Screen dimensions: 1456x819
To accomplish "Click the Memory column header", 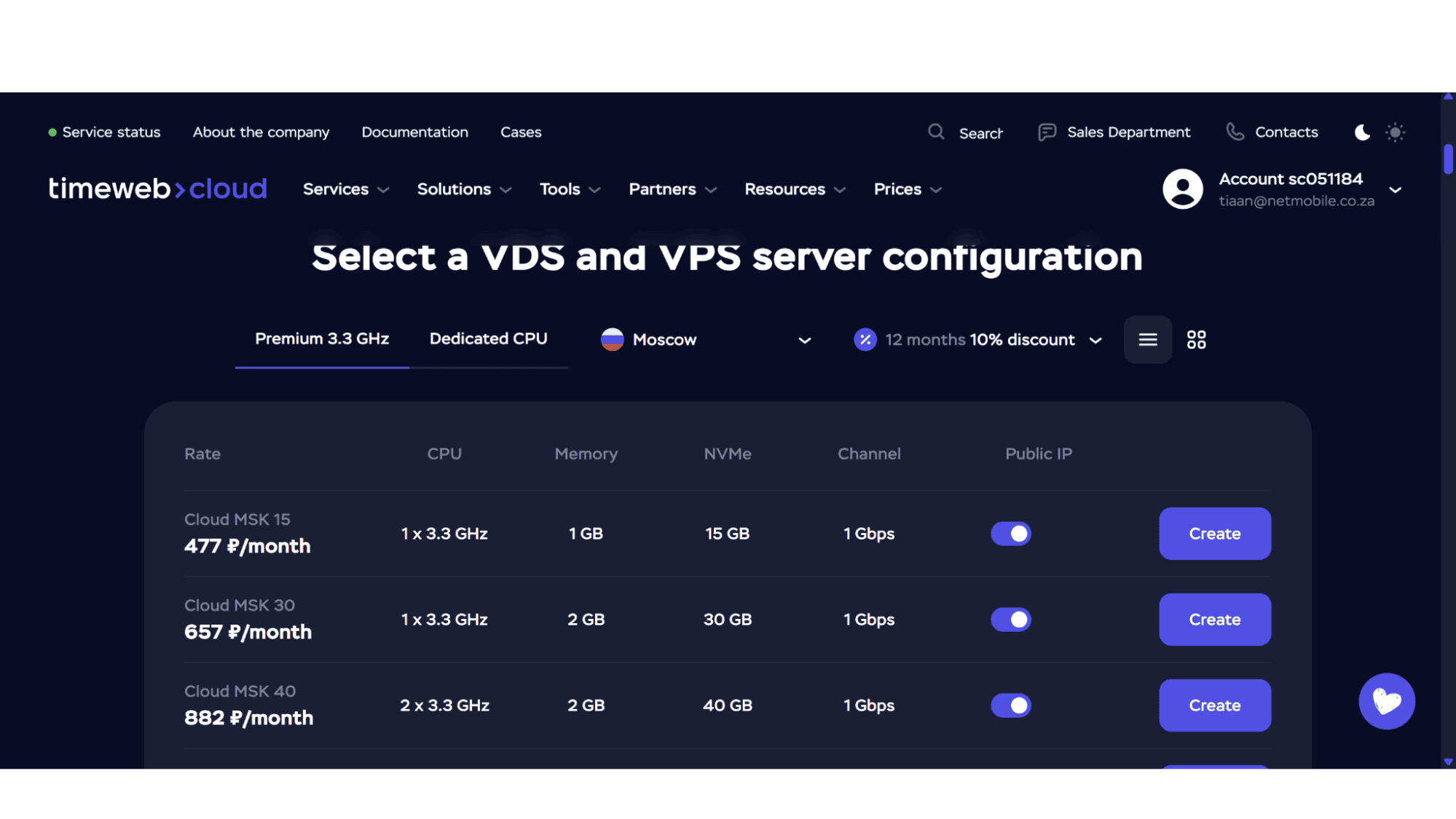I will tap(586, 454).
